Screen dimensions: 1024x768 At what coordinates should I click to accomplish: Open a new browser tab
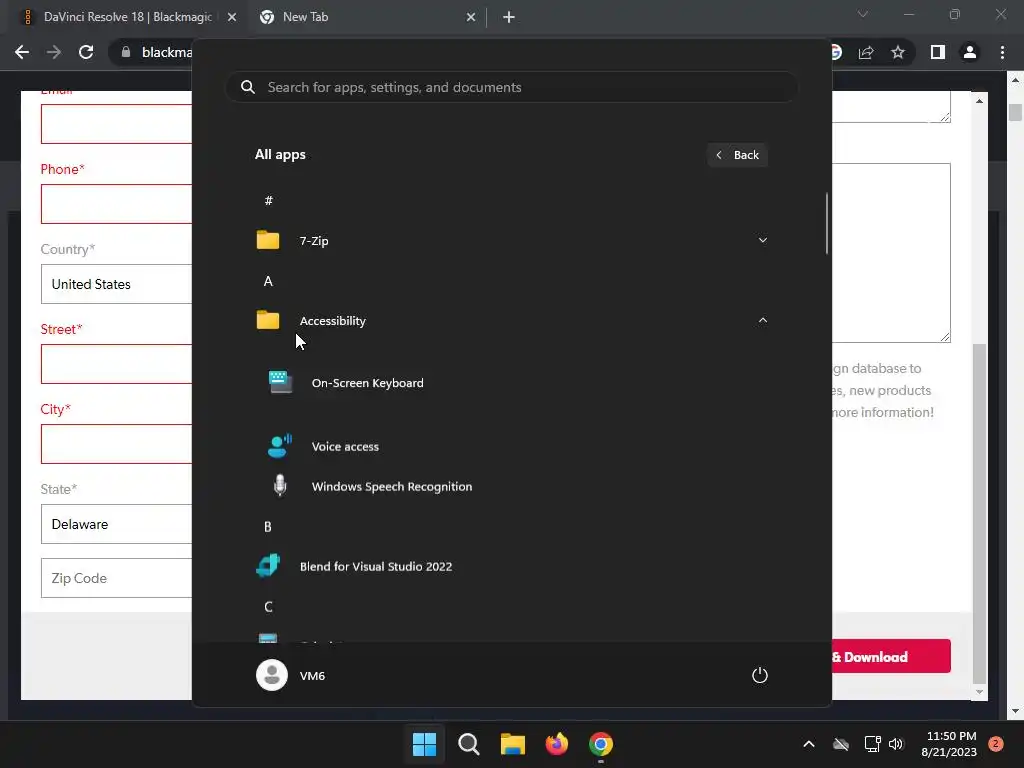coord(509,17)
